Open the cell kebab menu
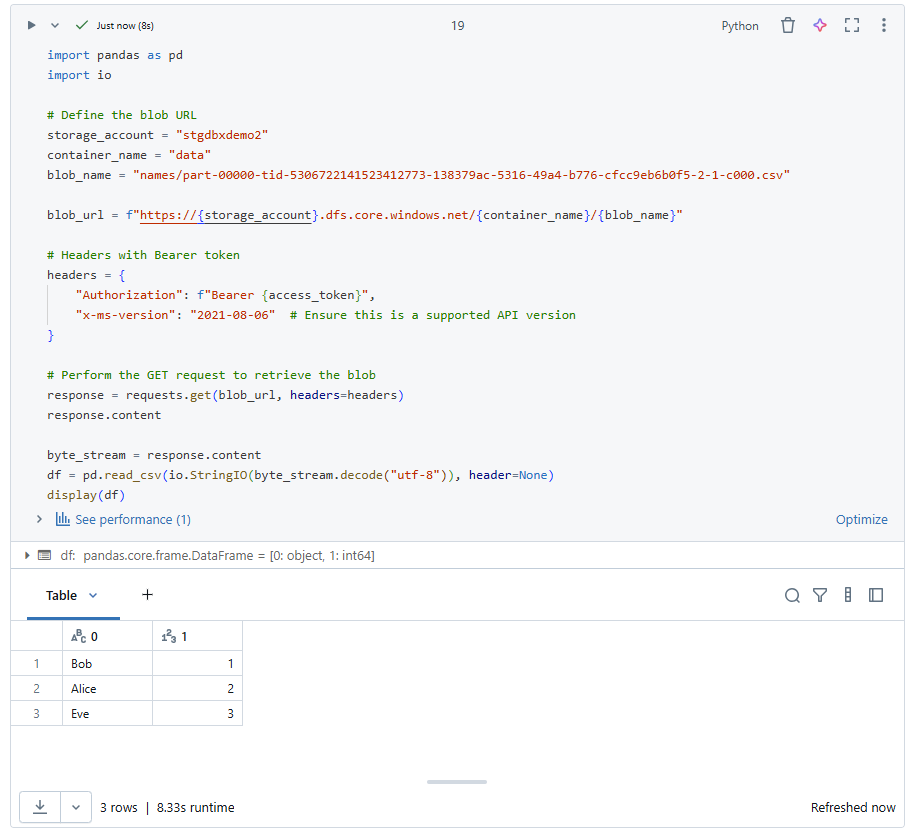The image size is (910, 833). (x=883, y=25)
